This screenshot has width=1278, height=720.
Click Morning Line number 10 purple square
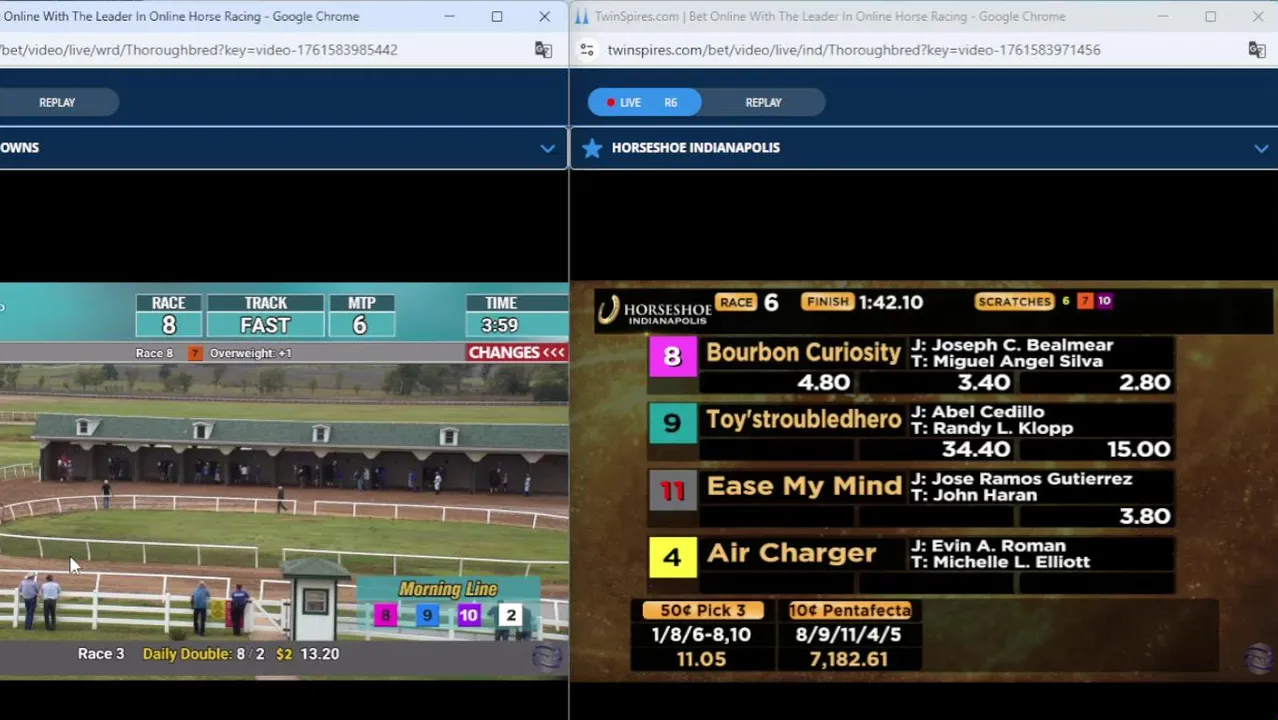pos(468,615)
